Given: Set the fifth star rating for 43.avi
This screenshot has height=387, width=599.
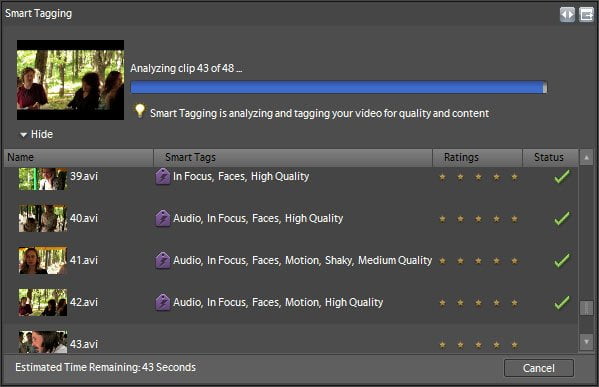Looking at the screenshot, I should [x=515, y=345].
